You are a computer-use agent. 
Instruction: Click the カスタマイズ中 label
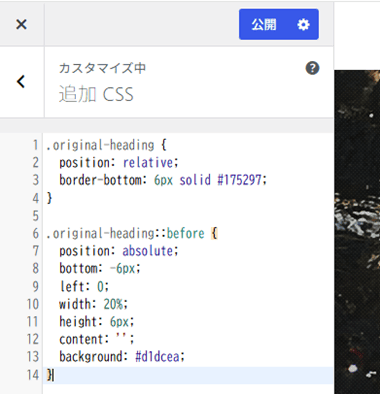point(102,68)
